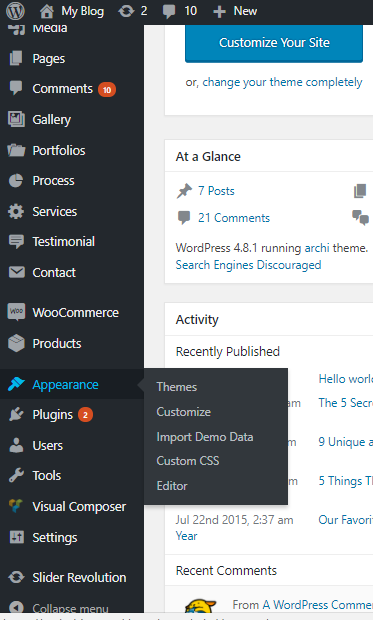Click the Comments sidebar bubble icon

click(x=16, y=88)
